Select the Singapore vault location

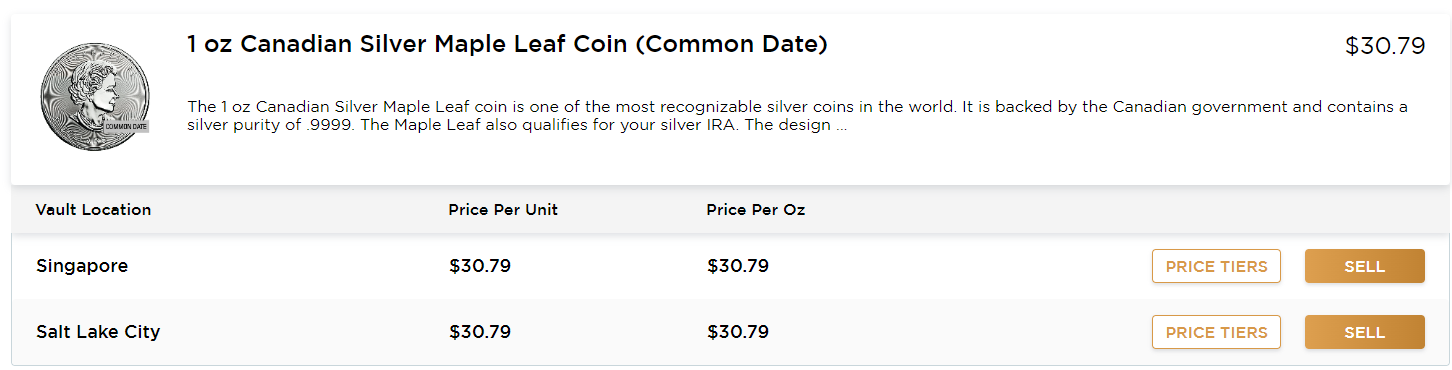[x=82, y=266]
